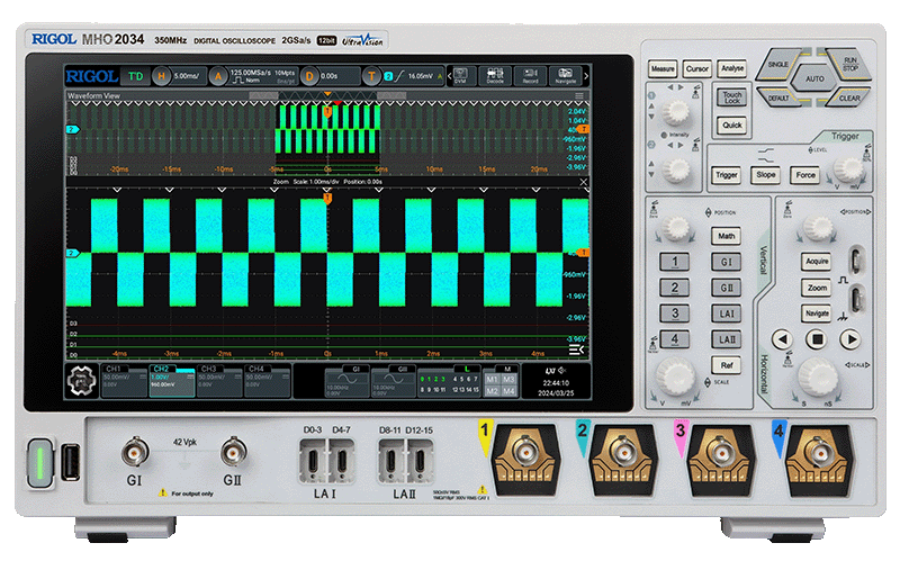The height and width of the screenshot is (564, 906).
Task: Toggle the RUN/STOP acquisition button
Action: pos(851,66)
